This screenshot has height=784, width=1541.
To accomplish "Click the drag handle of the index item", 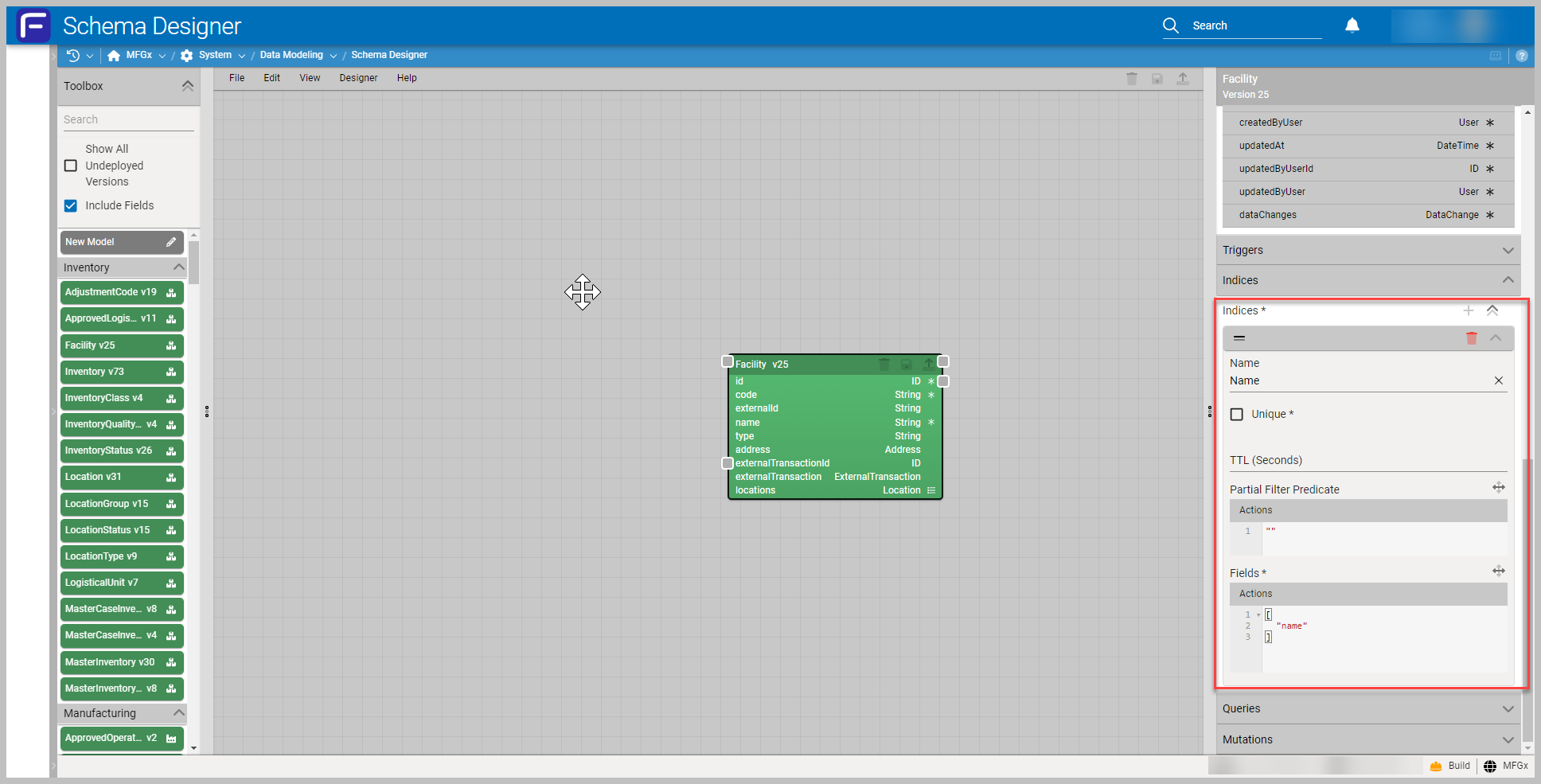I will coord(1239,338).
